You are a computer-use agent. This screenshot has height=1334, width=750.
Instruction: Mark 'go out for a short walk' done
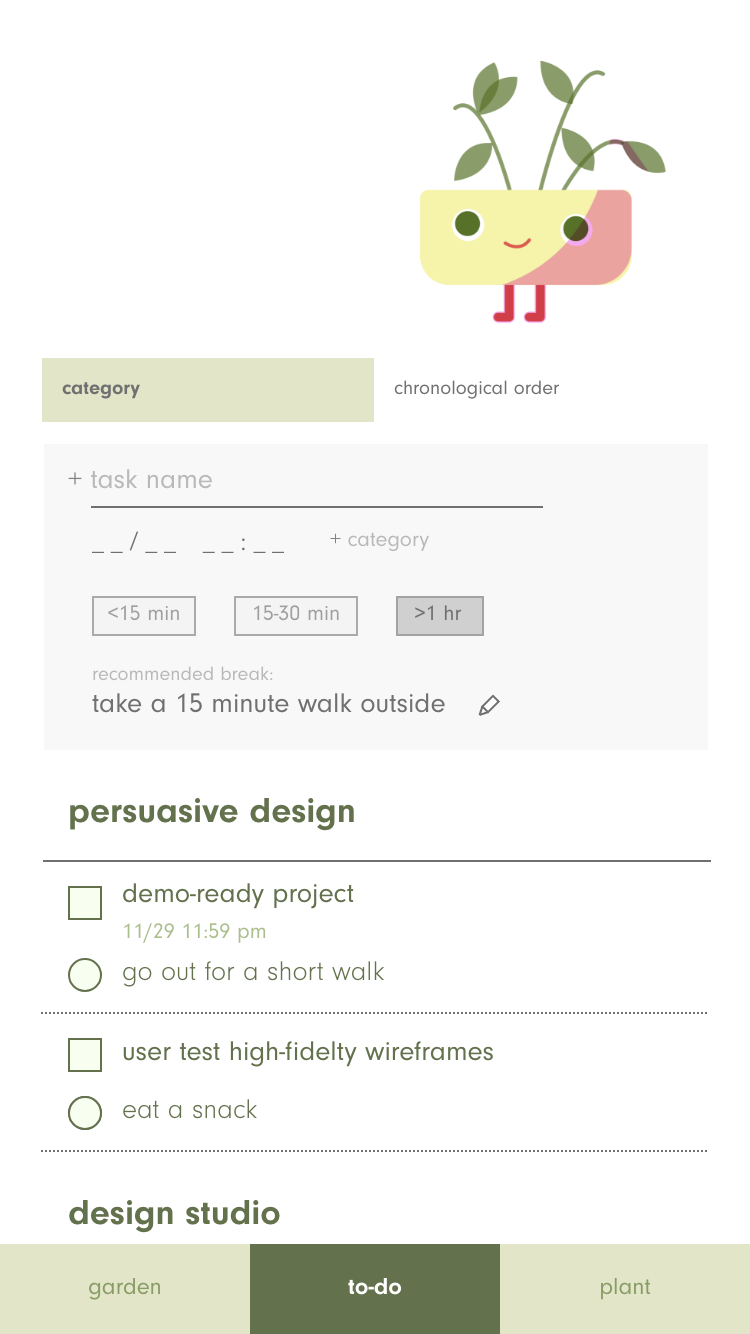85,974
